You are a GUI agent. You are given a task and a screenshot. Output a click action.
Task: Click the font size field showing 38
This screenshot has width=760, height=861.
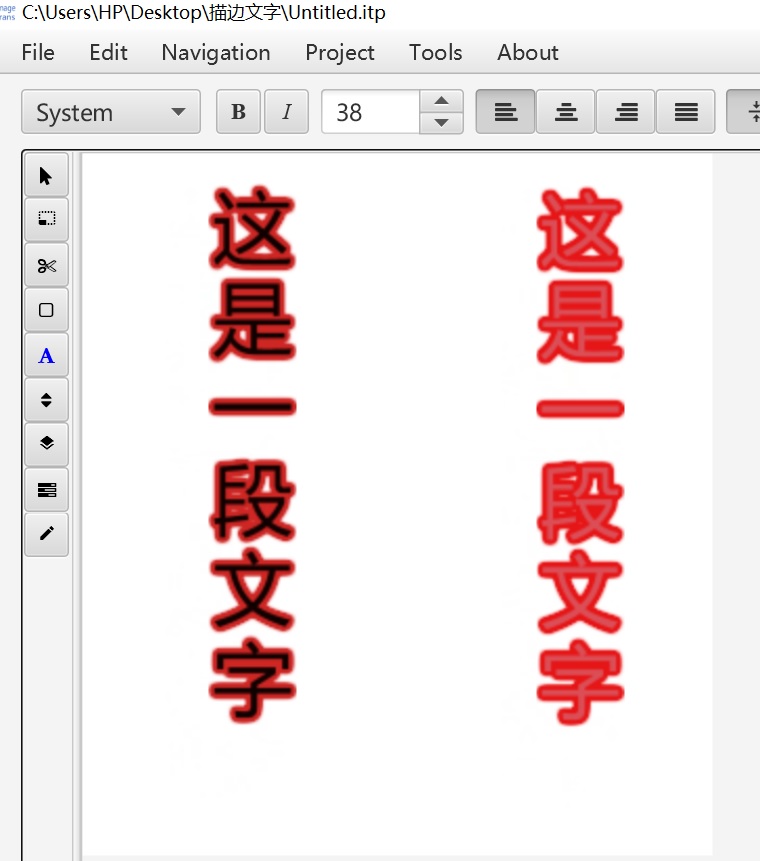click(370, 112)
